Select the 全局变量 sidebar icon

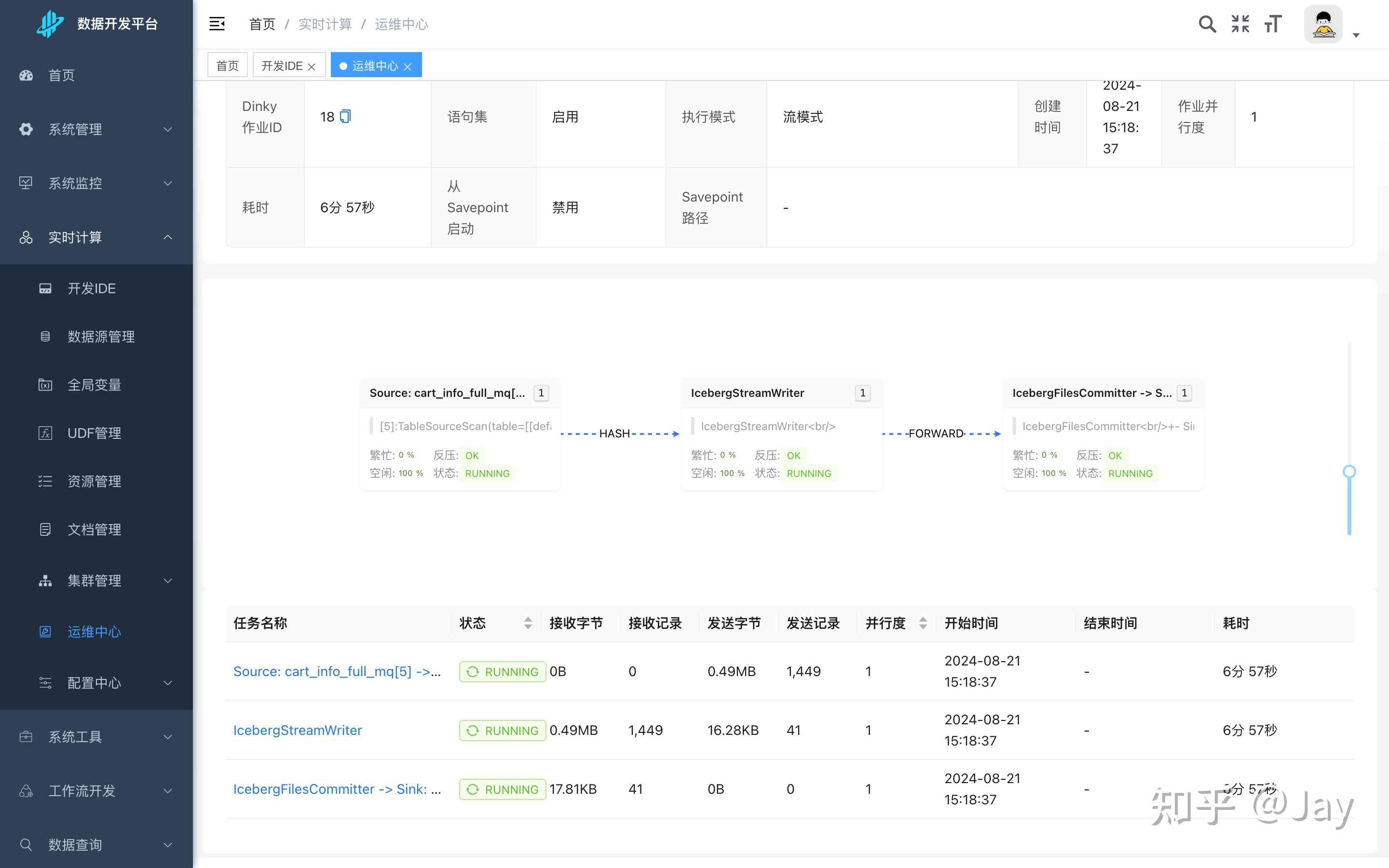pyautogui.click(x=45, y=385)
